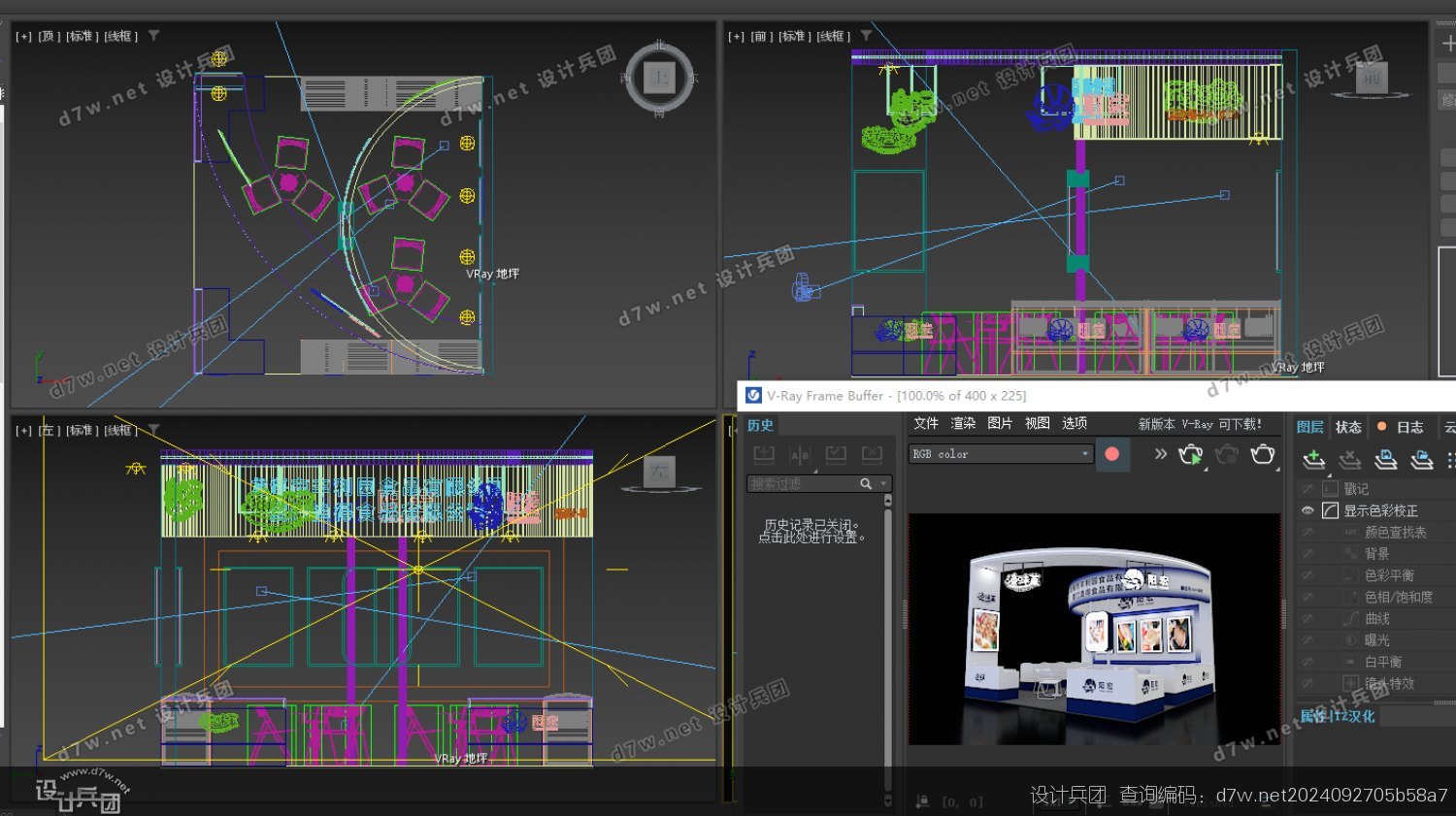Click 新版本 V-Ray 可下载 notice

coord(1200,424)
